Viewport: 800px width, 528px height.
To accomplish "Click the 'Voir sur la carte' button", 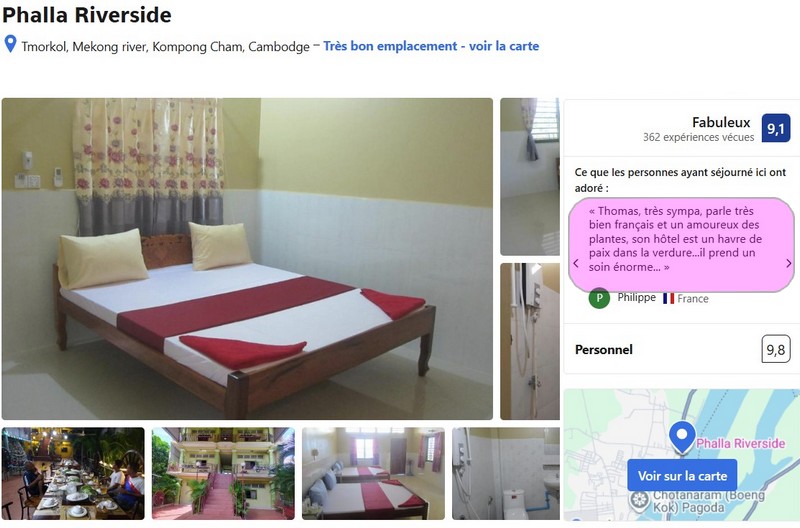I will click(x=682, y=476).
